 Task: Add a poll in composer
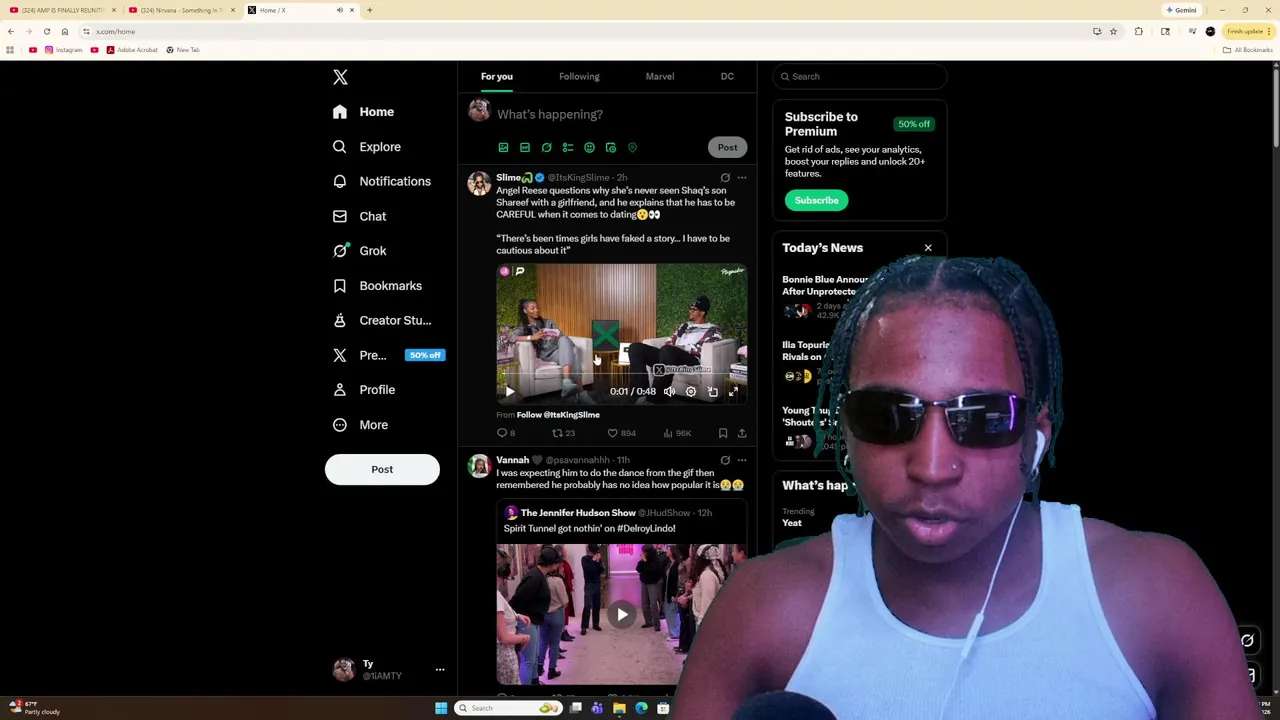point(568,148)
